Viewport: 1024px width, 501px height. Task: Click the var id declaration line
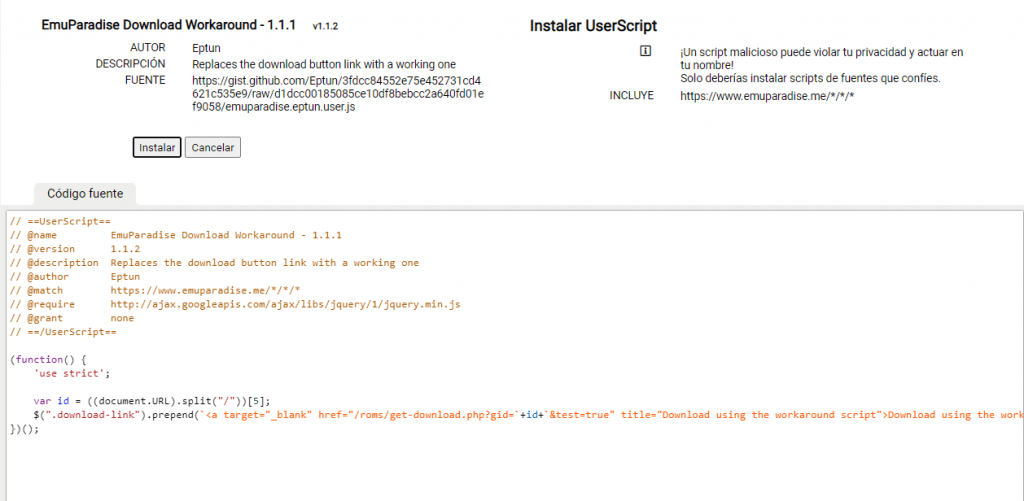(152, 400)
